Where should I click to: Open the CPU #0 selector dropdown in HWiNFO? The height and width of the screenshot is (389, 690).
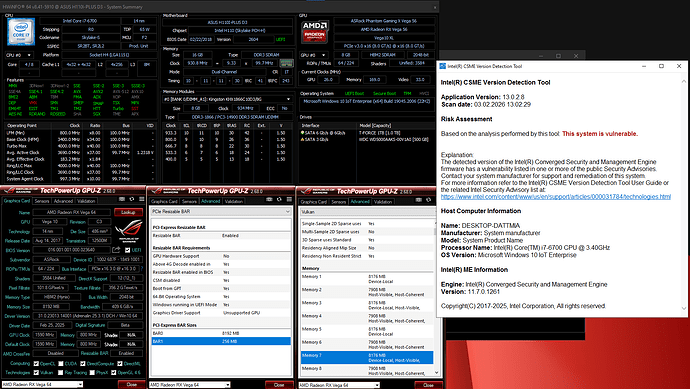pos(19,55)
